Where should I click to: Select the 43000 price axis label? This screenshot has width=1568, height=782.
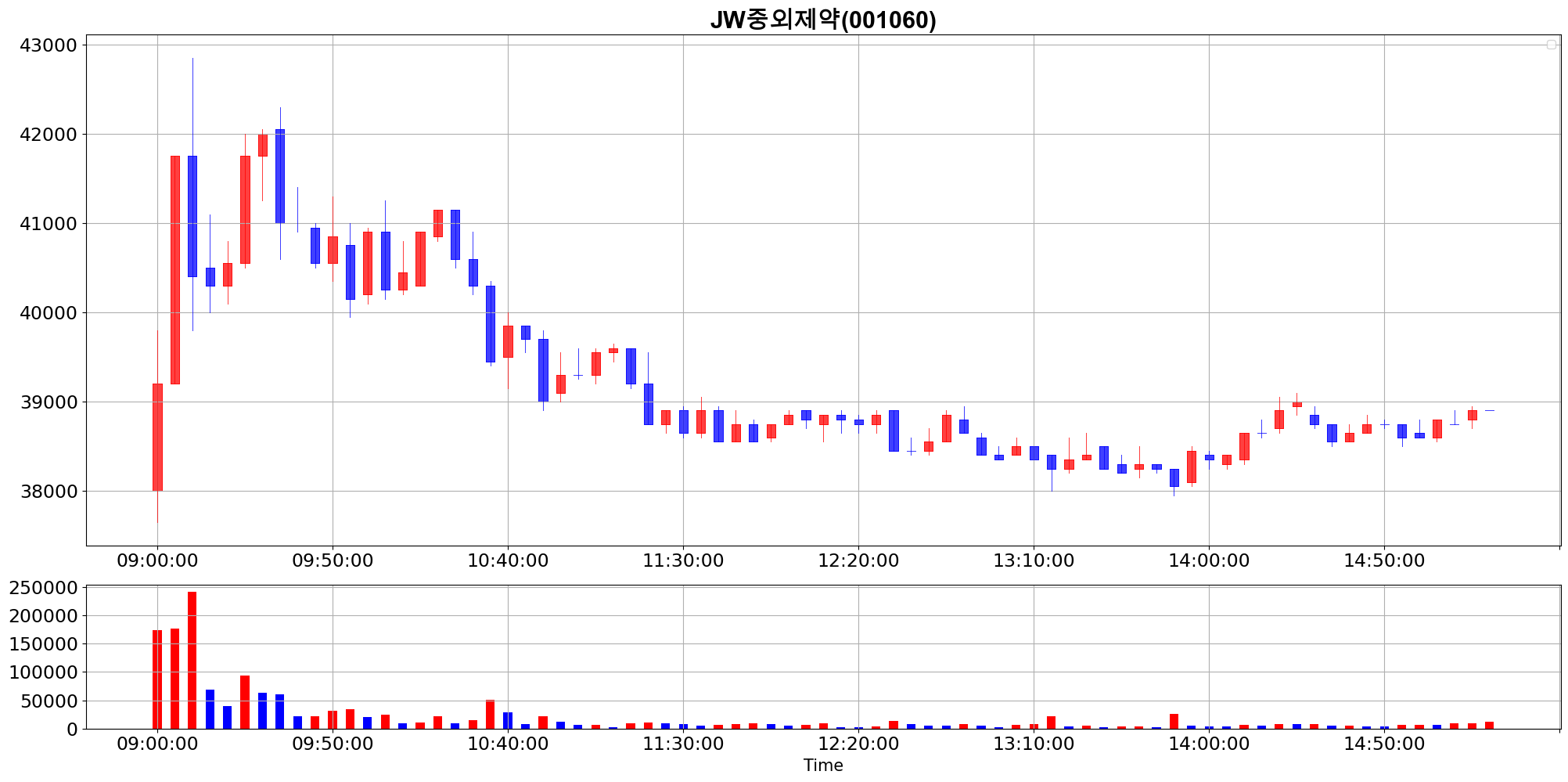48,45
